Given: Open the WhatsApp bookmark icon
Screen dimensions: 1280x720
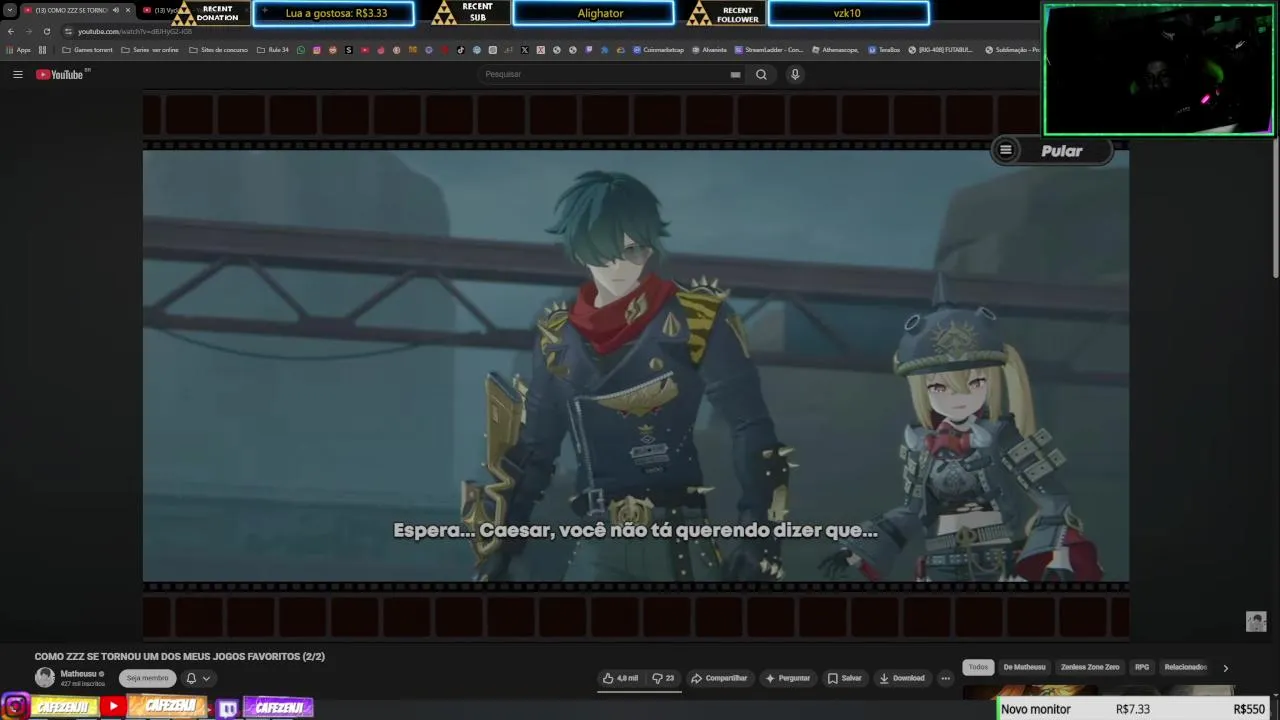Looking at the screenshot, I should click(x=301, y=49).
